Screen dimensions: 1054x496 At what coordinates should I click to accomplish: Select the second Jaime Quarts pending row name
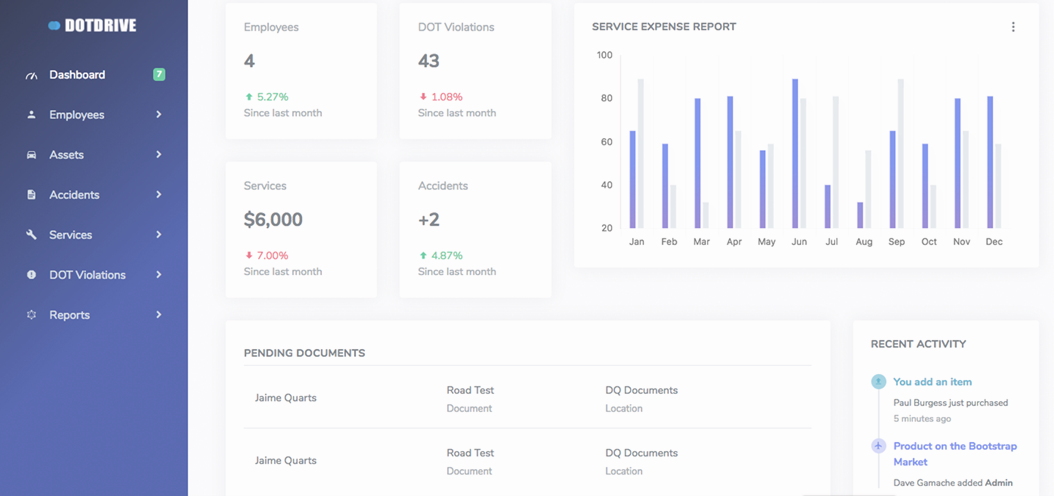pyautogui.click(x=286, y=461)
